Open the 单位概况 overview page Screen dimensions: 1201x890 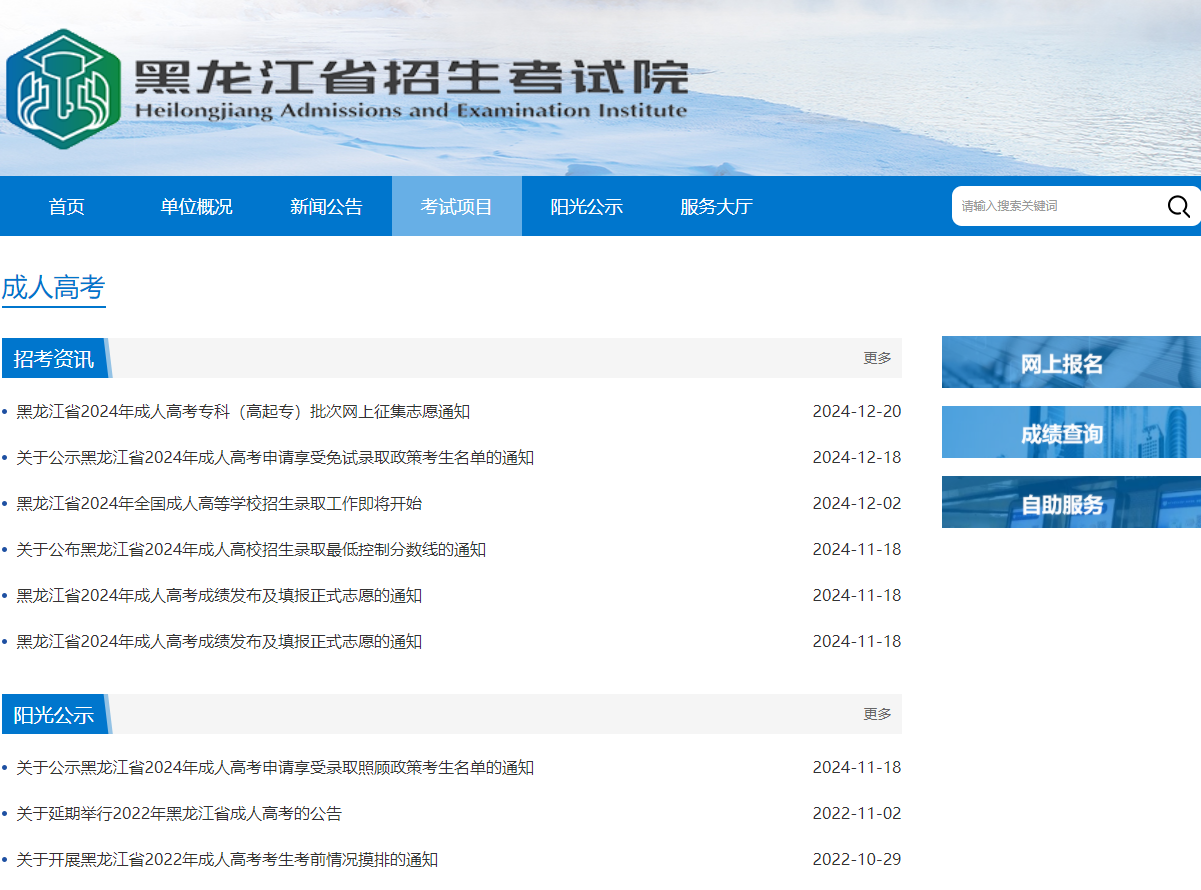coord(196,206)
